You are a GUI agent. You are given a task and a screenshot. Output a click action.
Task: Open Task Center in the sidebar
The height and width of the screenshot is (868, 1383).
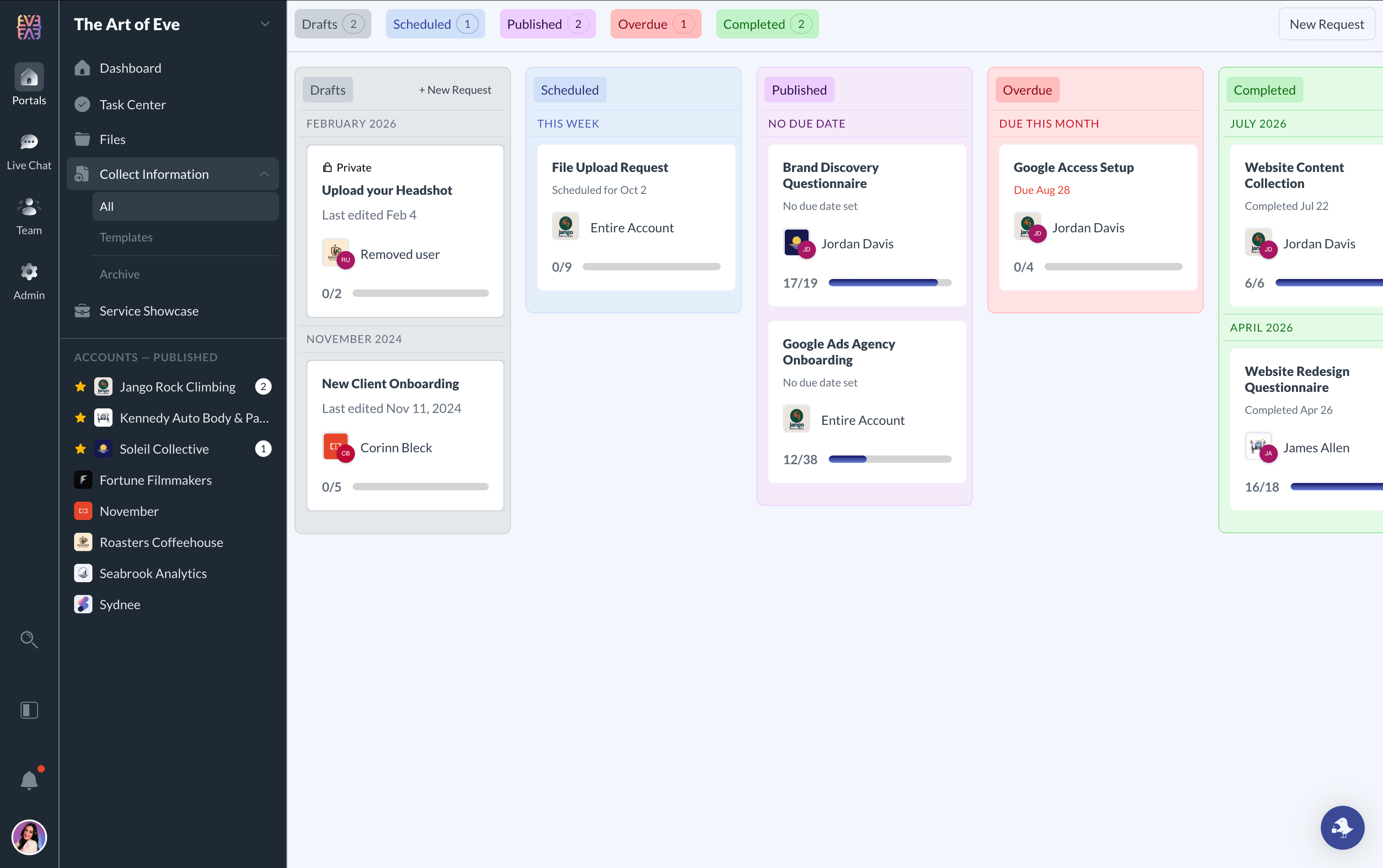pyautogui.click(x=172, y=104)
